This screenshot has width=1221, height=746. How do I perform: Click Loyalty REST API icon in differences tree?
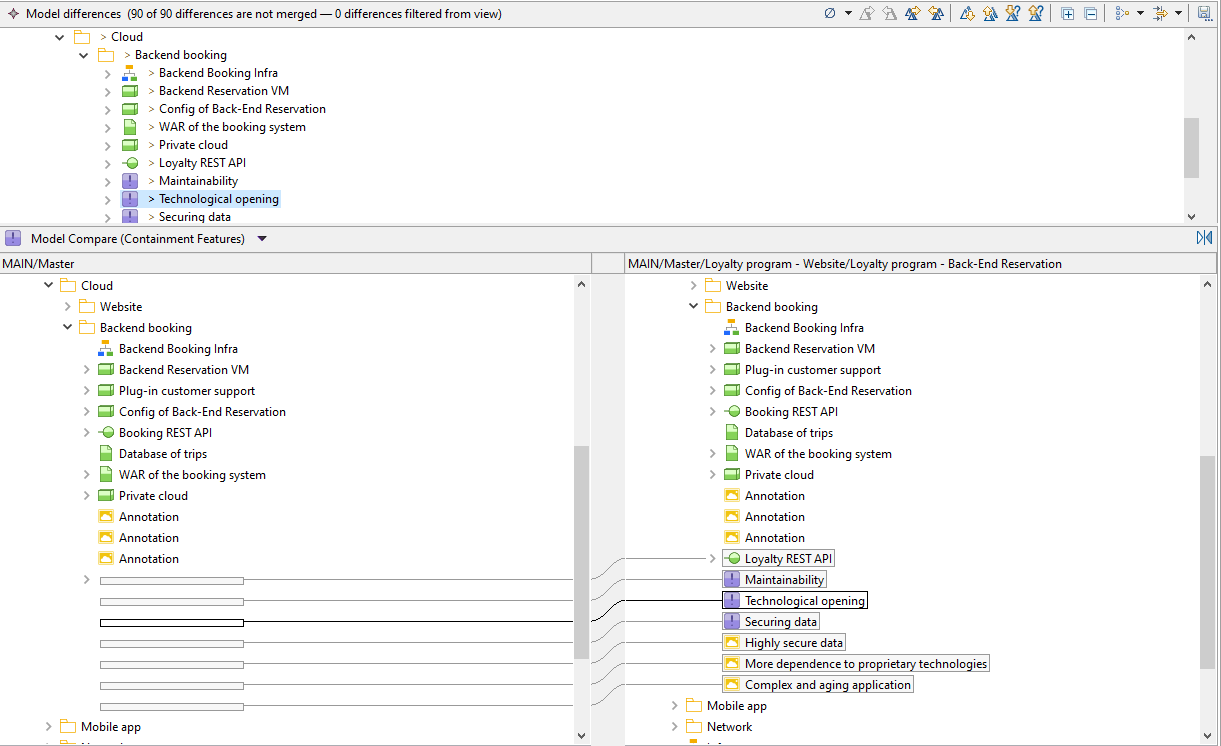pyautogui.click(x=129, y=163)
